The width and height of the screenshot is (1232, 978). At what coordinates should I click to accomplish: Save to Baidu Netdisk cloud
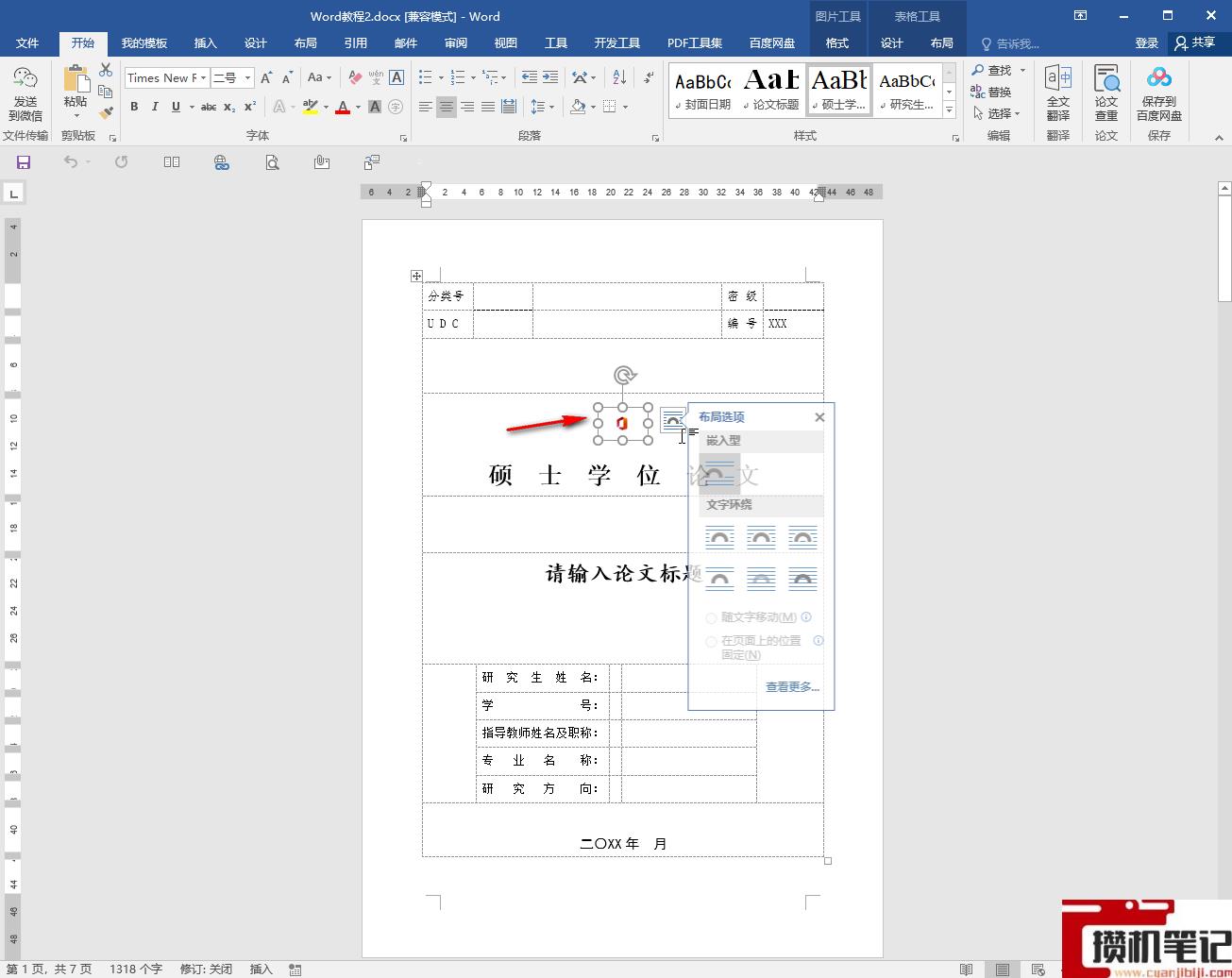[1159, 94]
